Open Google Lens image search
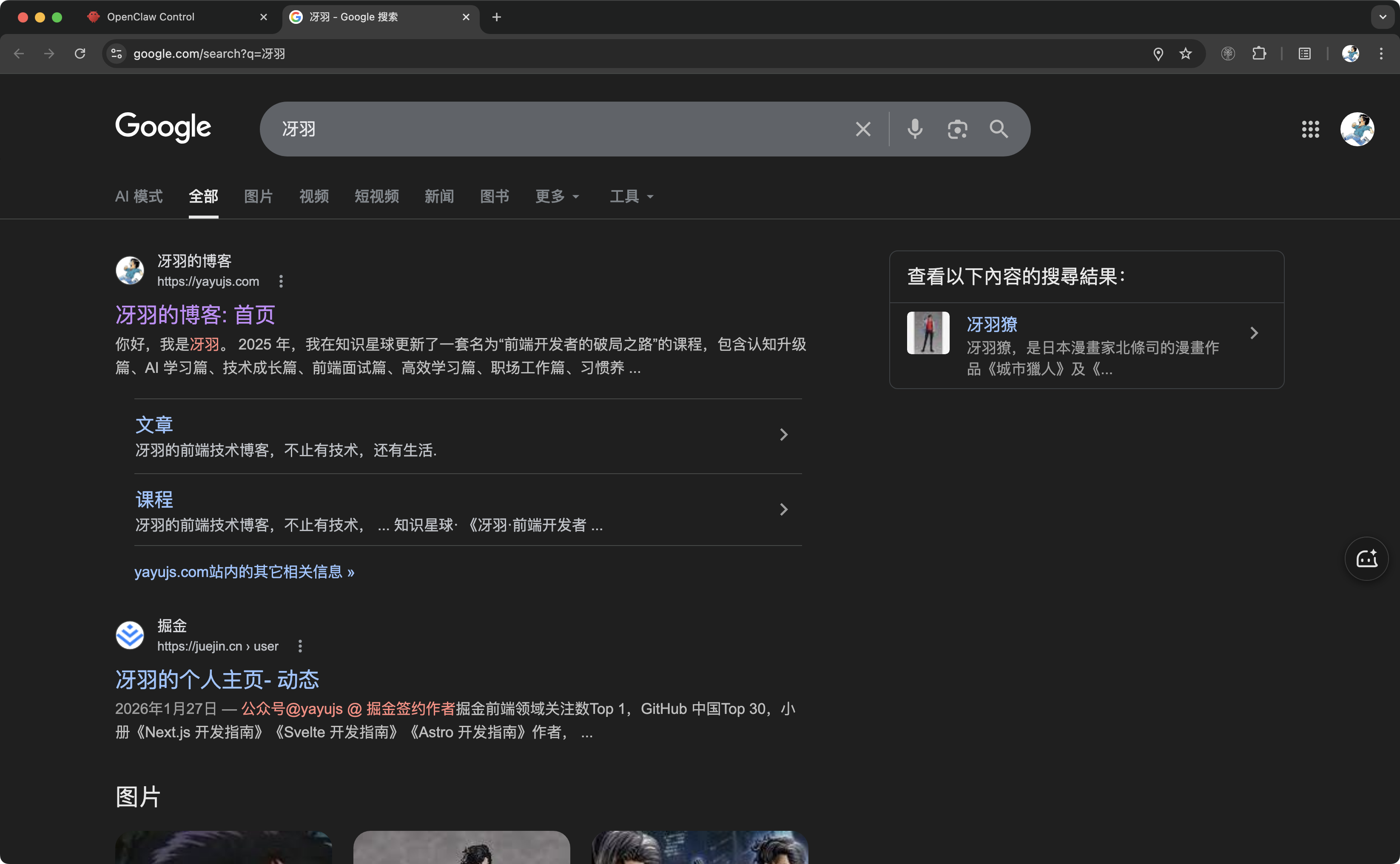The image size is (1400, 864). (x=957, y=129)
